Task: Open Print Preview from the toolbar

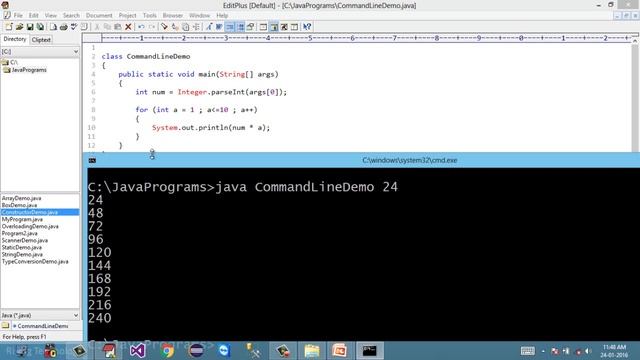Action: coord(53,27)
